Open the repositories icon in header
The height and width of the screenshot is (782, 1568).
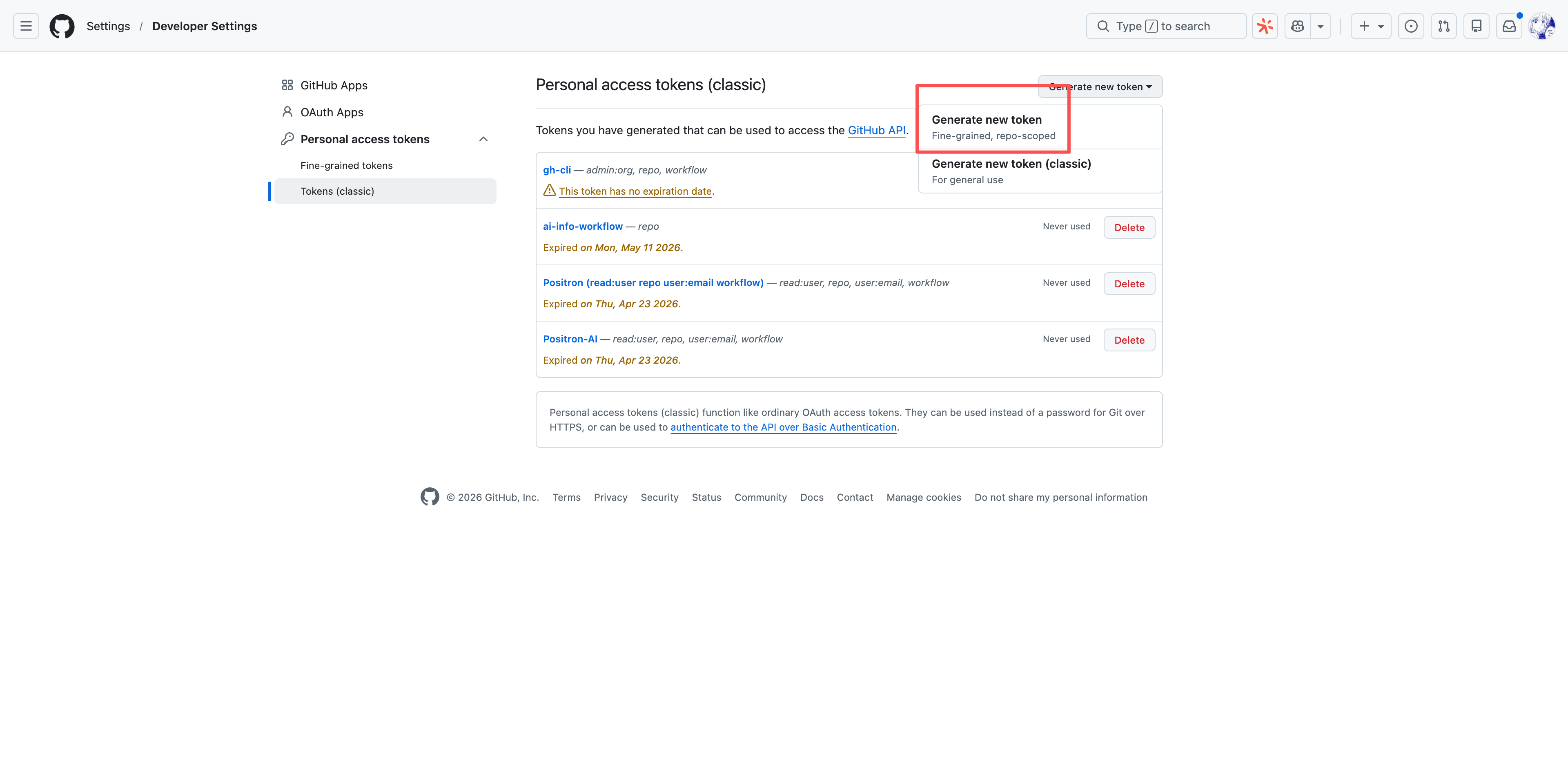[1477, 26]
